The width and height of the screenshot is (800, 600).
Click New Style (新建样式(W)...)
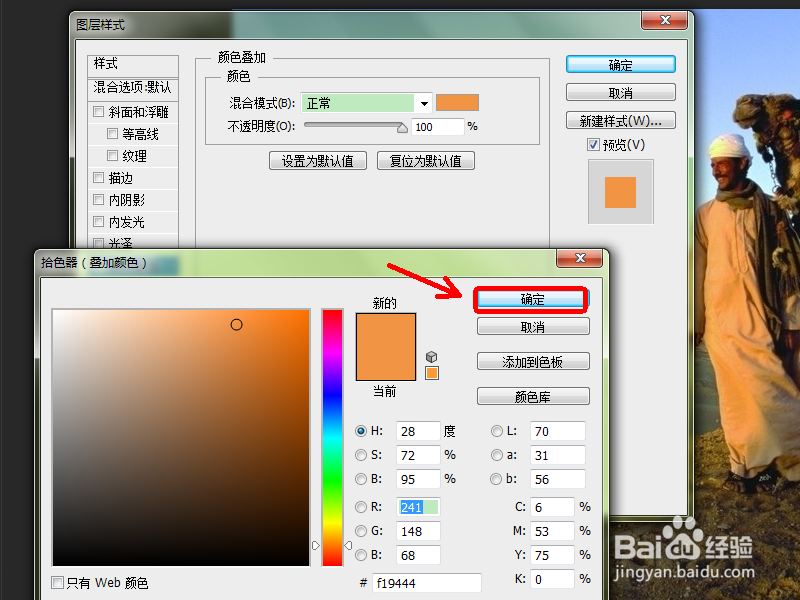(x=620, y=120)
